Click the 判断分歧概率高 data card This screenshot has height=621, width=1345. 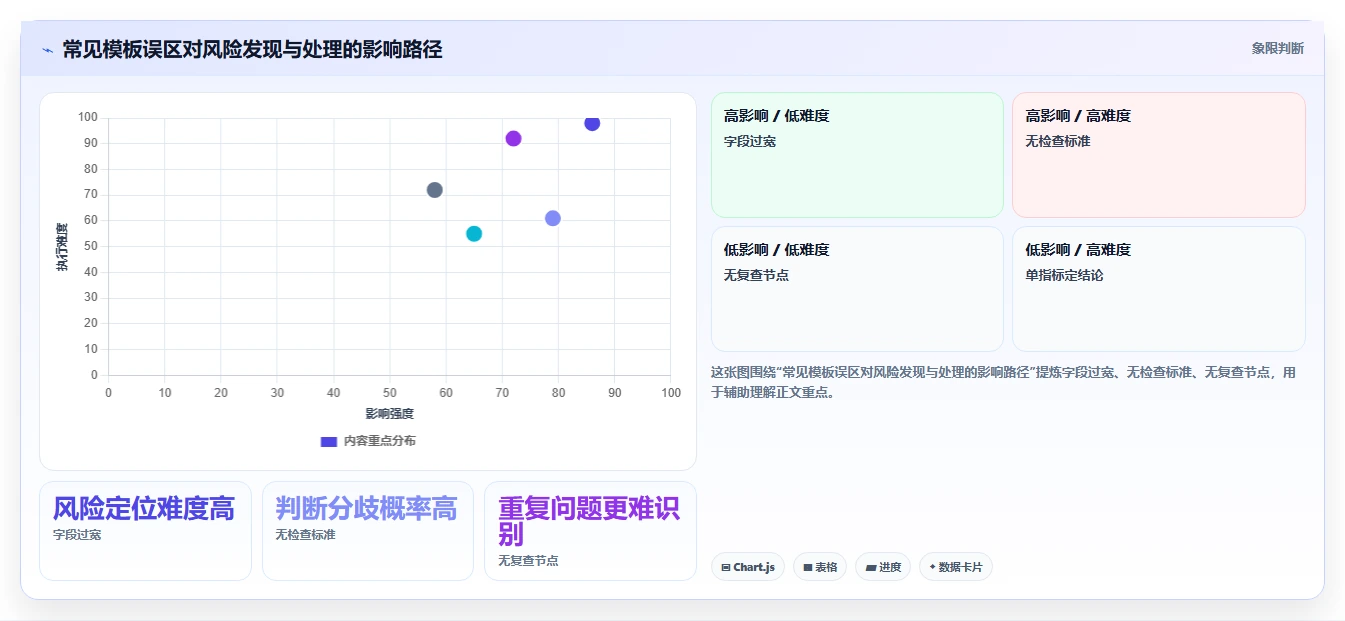pyautogui.click(x=368, y=531)
